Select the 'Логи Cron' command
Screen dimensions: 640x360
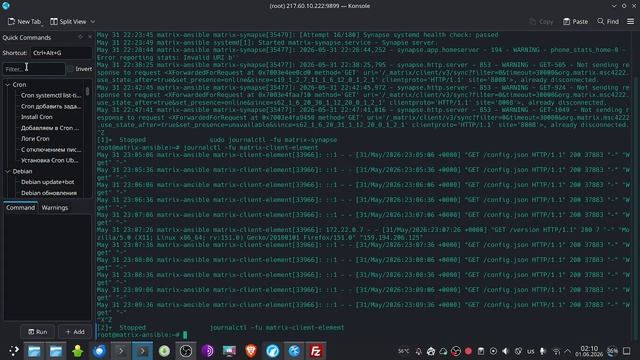[35, 138]
